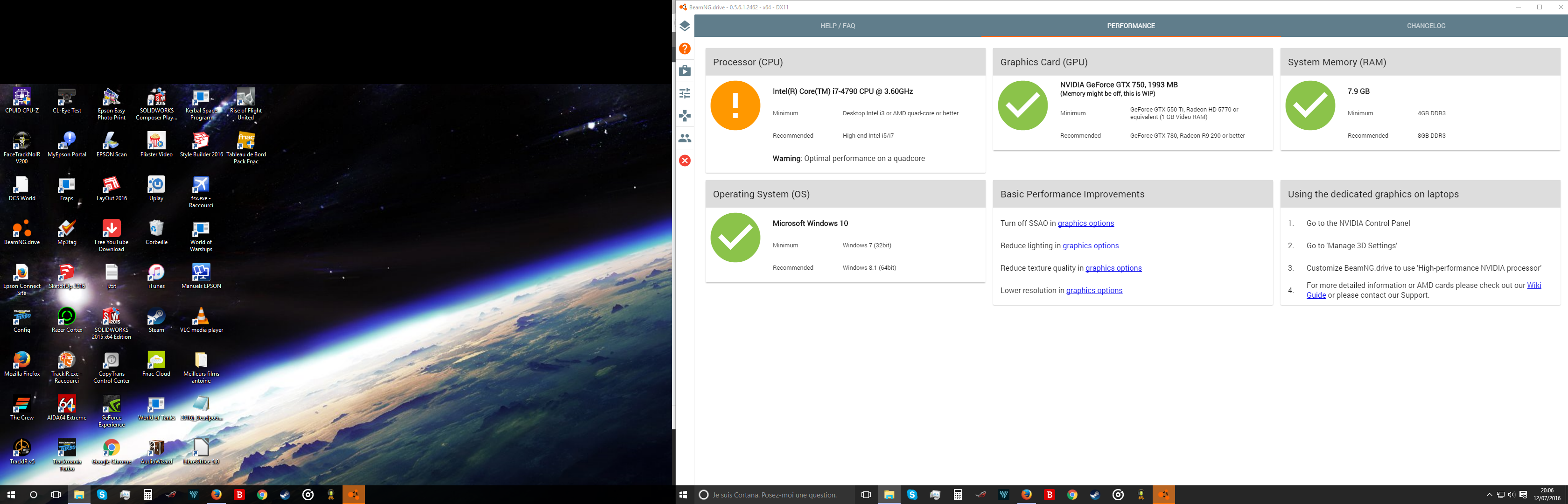Open File Explorer on the left monitor taskbar

pos(79,495)
